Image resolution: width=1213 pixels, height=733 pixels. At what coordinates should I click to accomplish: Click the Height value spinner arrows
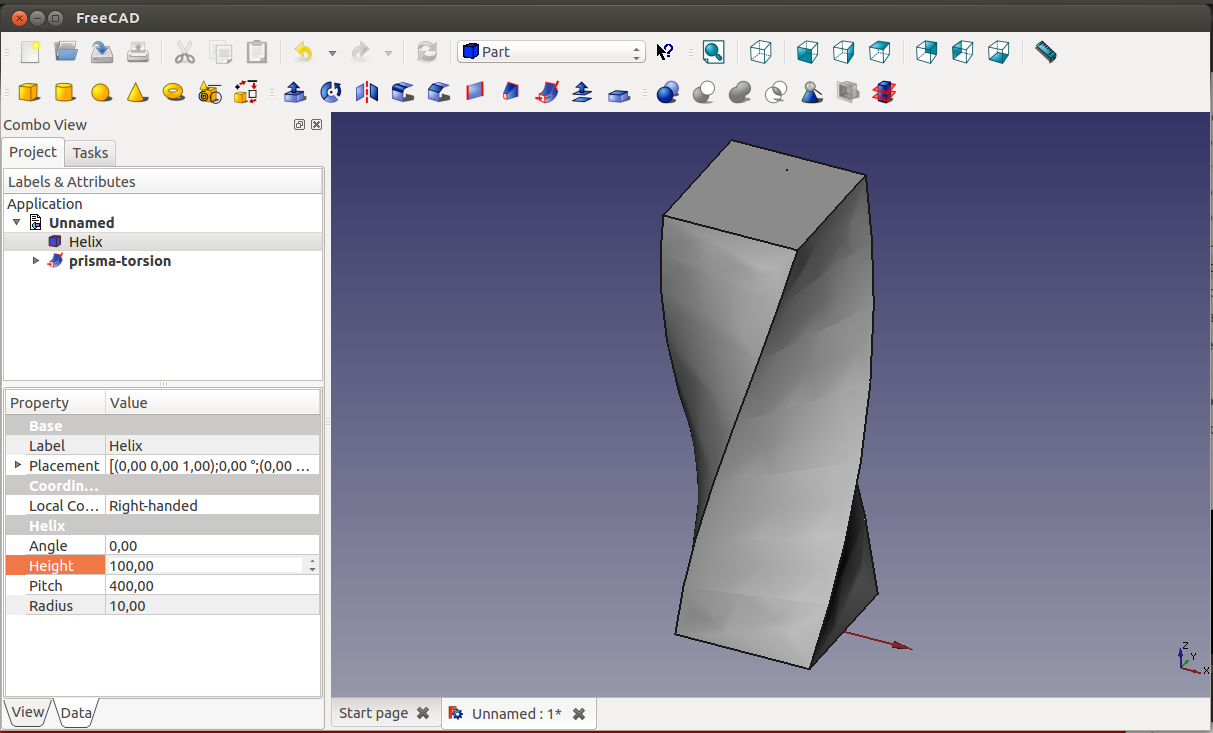tap(313, 566)
